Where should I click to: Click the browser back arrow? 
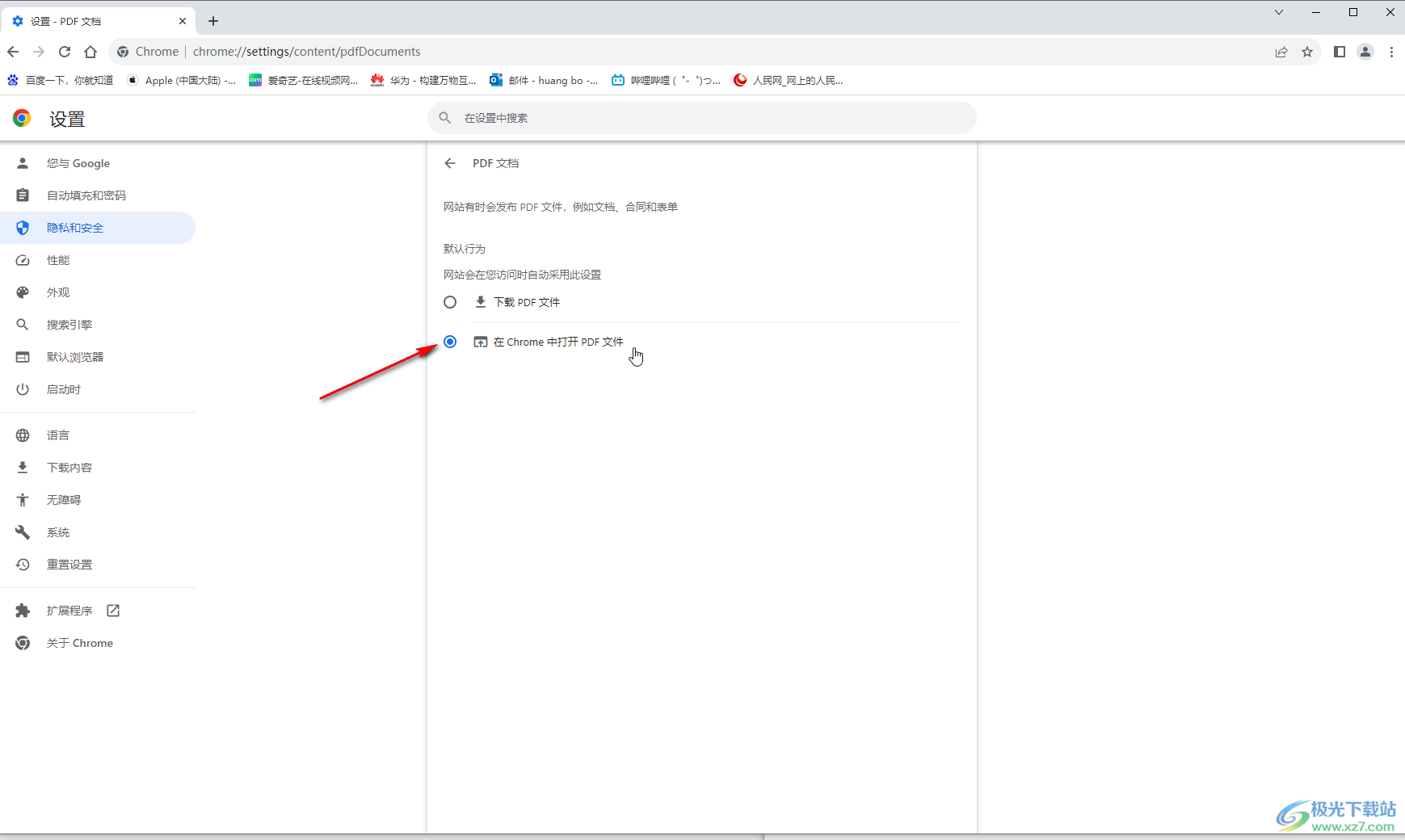(13, 52)
